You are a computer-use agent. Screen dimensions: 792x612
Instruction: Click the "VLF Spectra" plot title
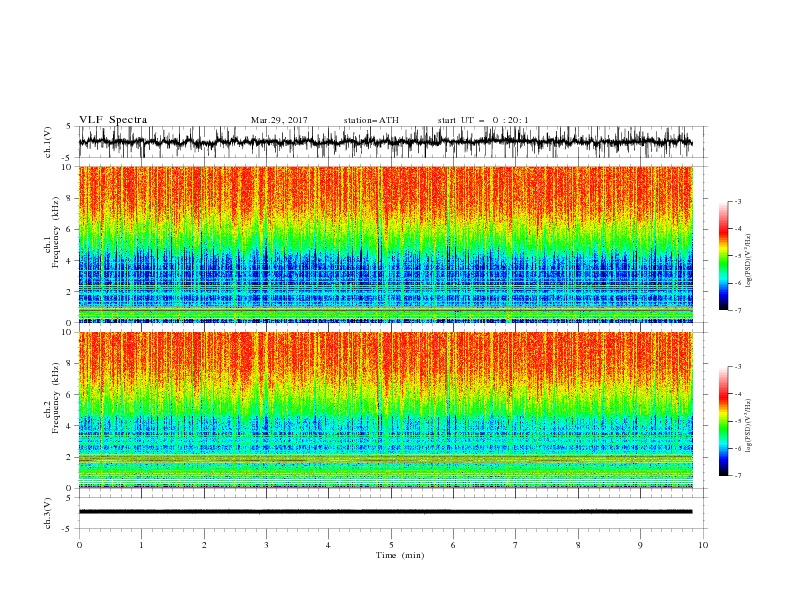pos(113,120)
